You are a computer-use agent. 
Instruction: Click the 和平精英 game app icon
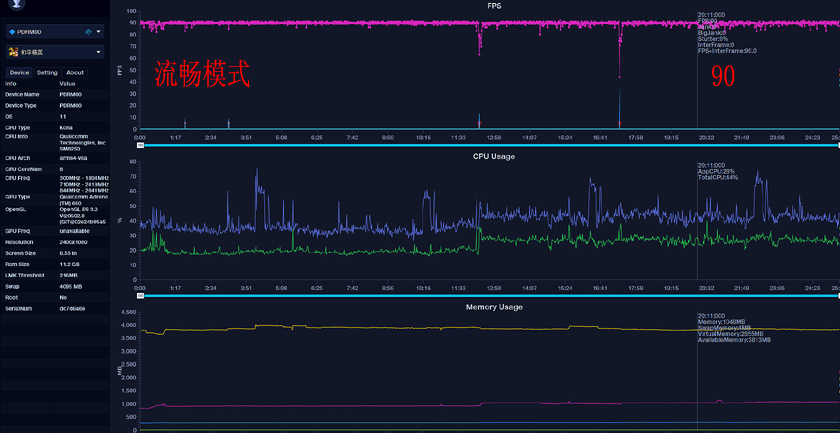pyautogui.click(x=13, y=52)
